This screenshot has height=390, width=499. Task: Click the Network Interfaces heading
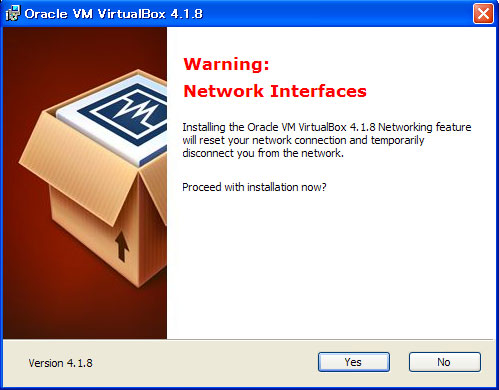(275, 91)
